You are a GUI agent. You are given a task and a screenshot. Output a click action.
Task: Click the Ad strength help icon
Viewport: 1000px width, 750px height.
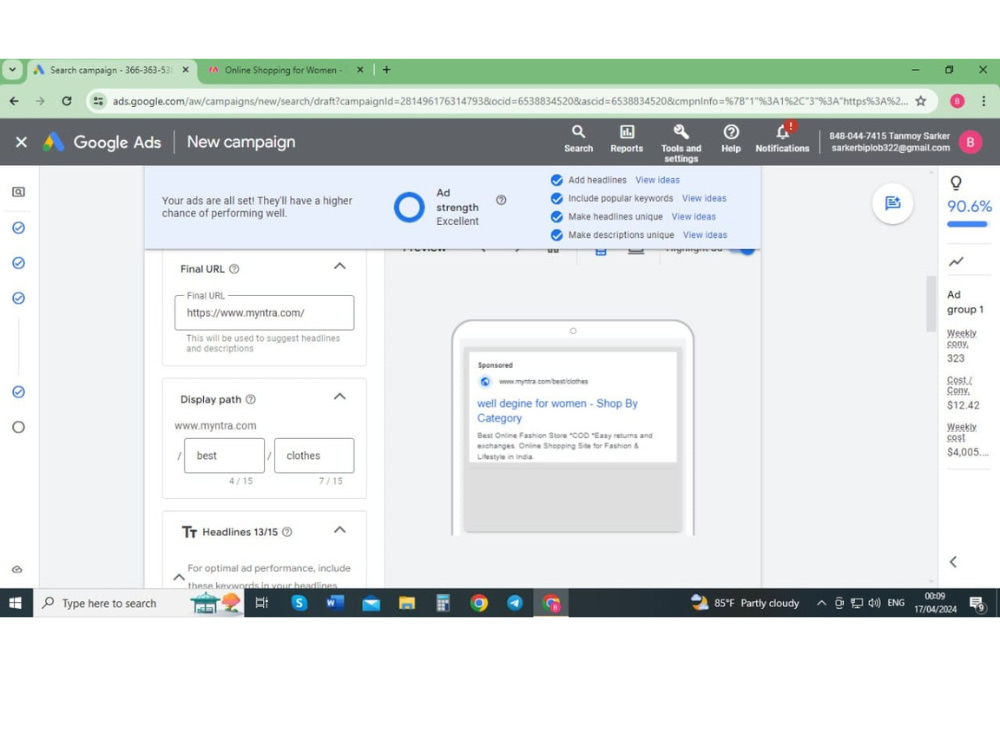pyautogui.click(x=501, y=200)
